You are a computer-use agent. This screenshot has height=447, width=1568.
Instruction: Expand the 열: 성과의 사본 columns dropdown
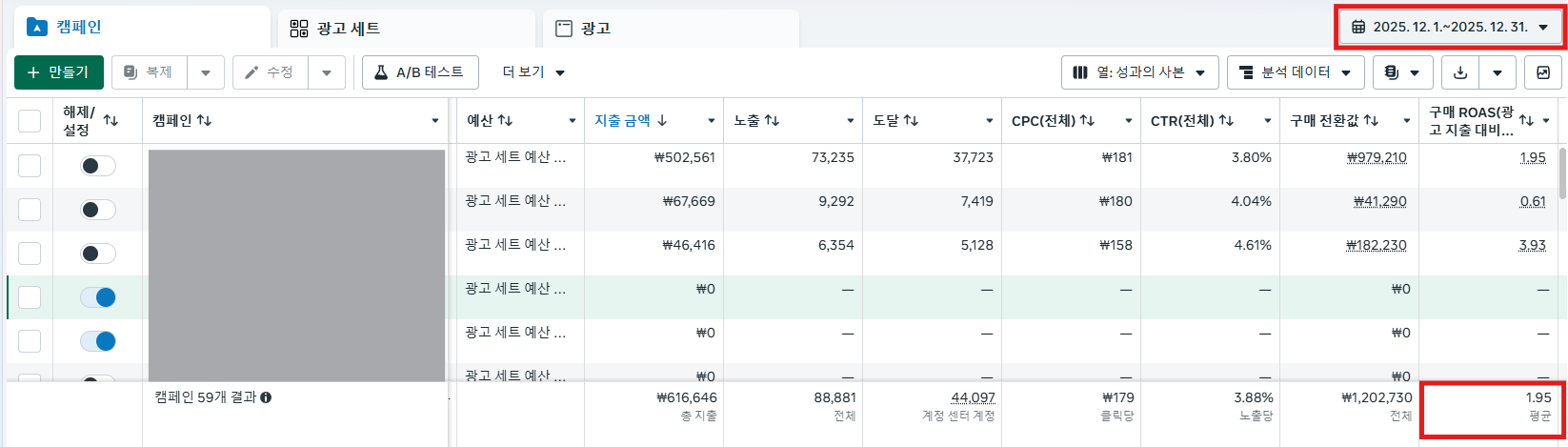pyautogui.click(x=1139, y=72)
